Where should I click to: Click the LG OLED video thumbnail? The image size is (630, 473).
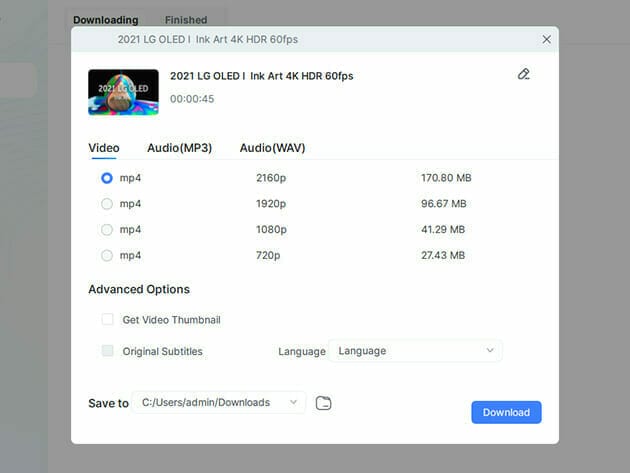click(x=123, y=92)
